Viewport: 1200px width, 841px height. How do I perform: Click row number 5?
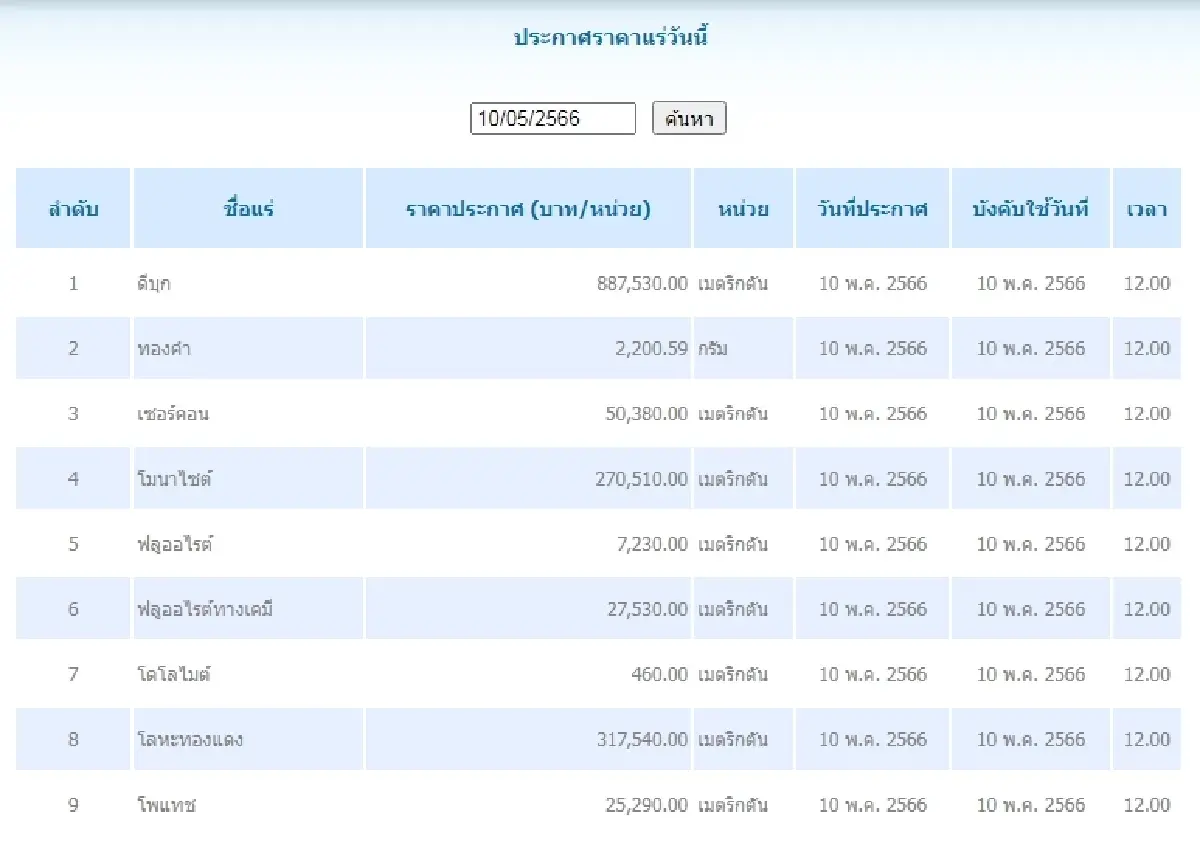pyautogui.click(x=73, y=544)
